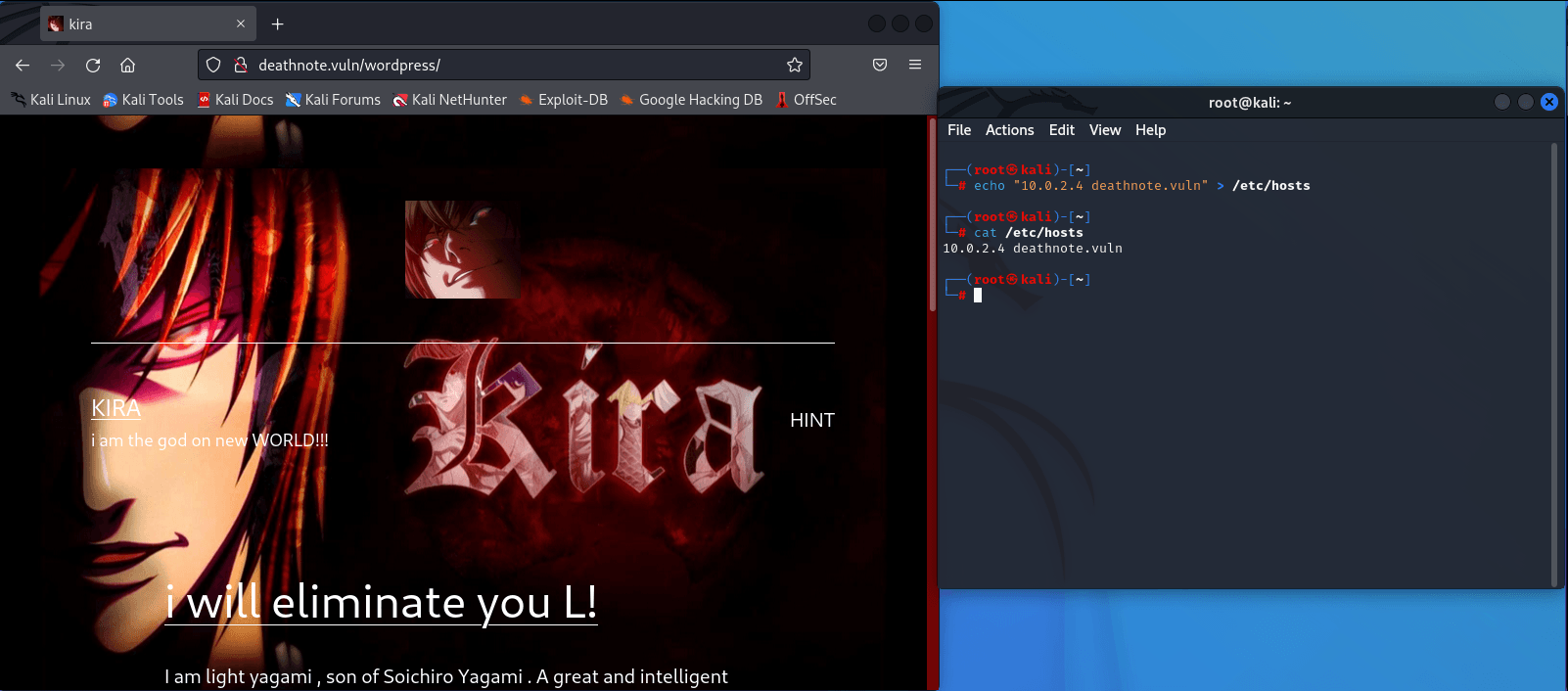The width and height of the screenshot is (1568, 691).
Task: Click the KIRA site title link
Action: (x=115, y=408)
